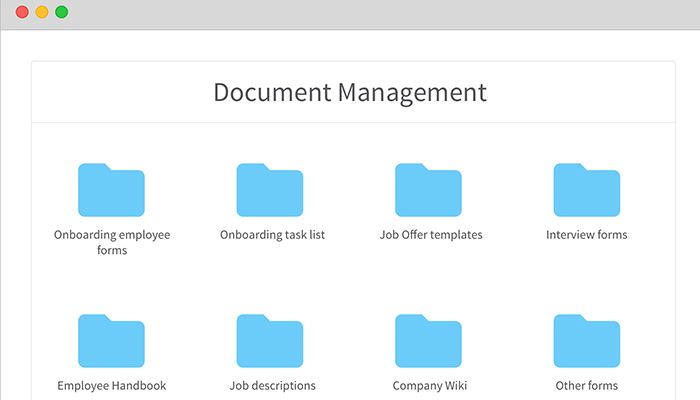Open the Employee Handbook folder icon
700x400 pixels.
[x=111, y=341]
